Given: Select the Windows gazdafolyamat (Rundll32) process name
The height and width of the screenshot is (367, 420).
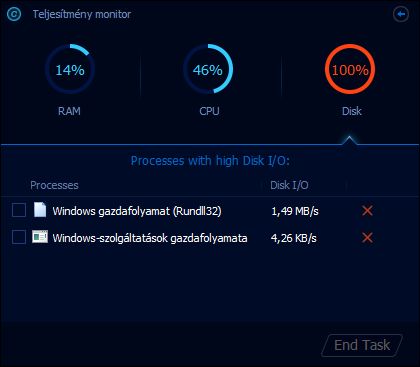Looking at the screenshot, I should tap(137, 211).
